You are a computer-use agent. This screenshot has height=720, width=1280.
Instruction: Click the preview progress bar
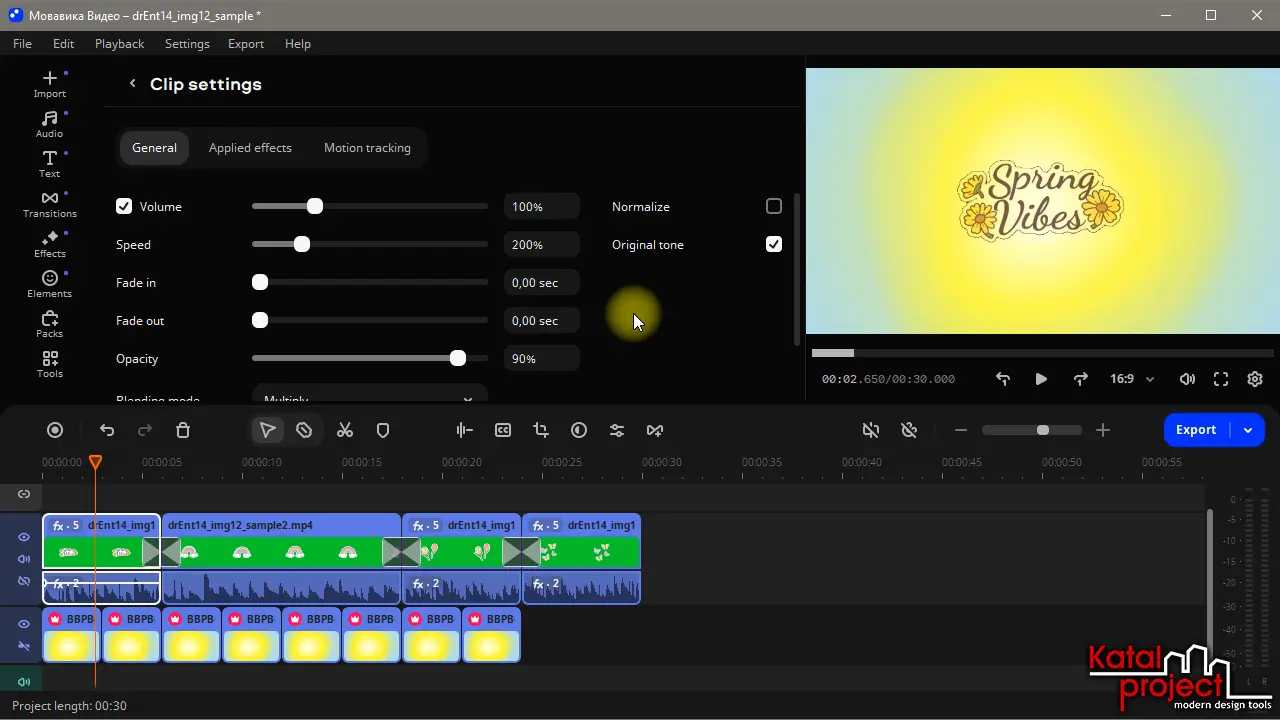point(1043,353)
